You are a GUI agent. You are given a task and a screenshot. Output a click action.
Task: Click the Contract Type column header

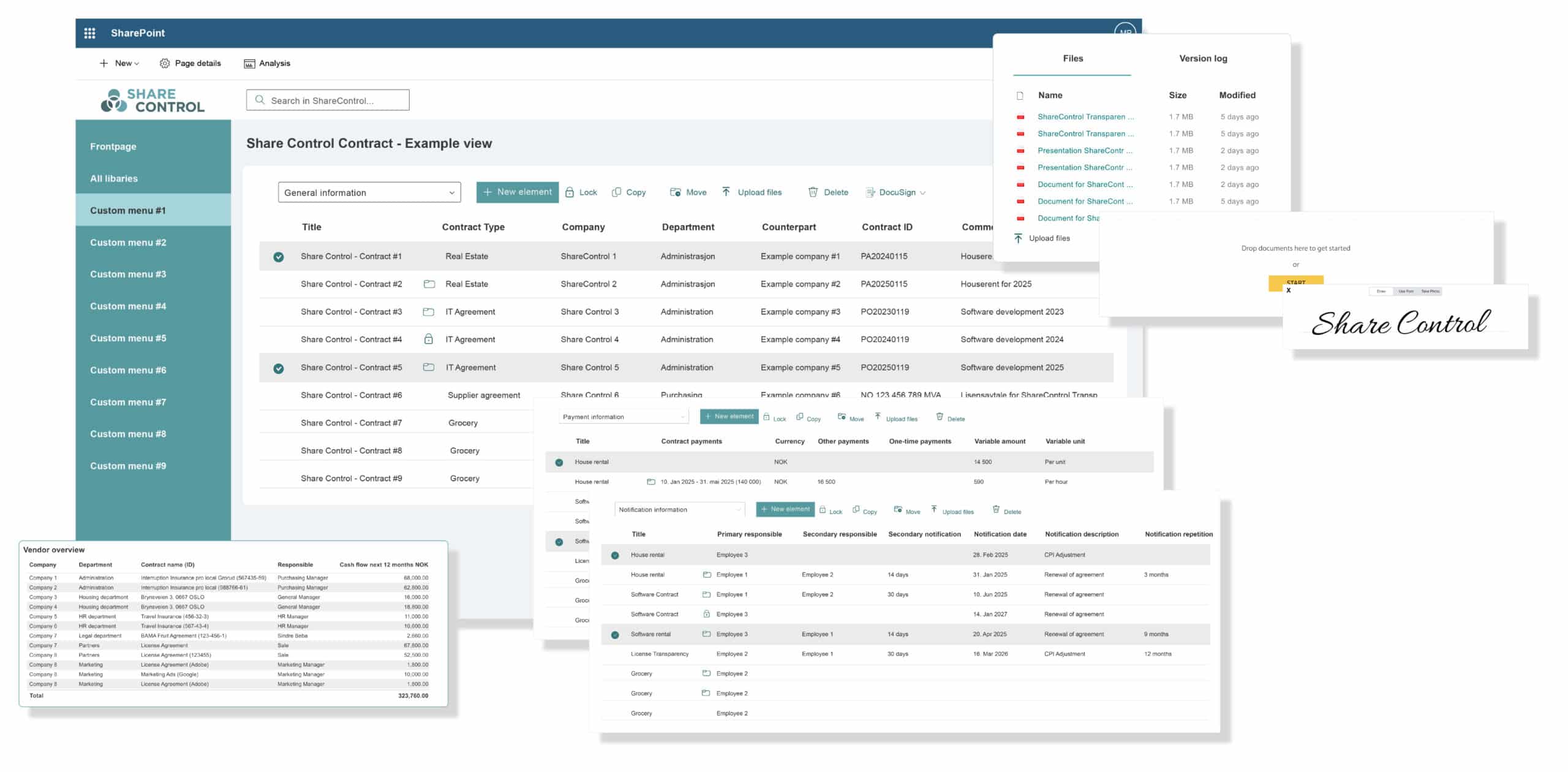click(x=473, y=227)
